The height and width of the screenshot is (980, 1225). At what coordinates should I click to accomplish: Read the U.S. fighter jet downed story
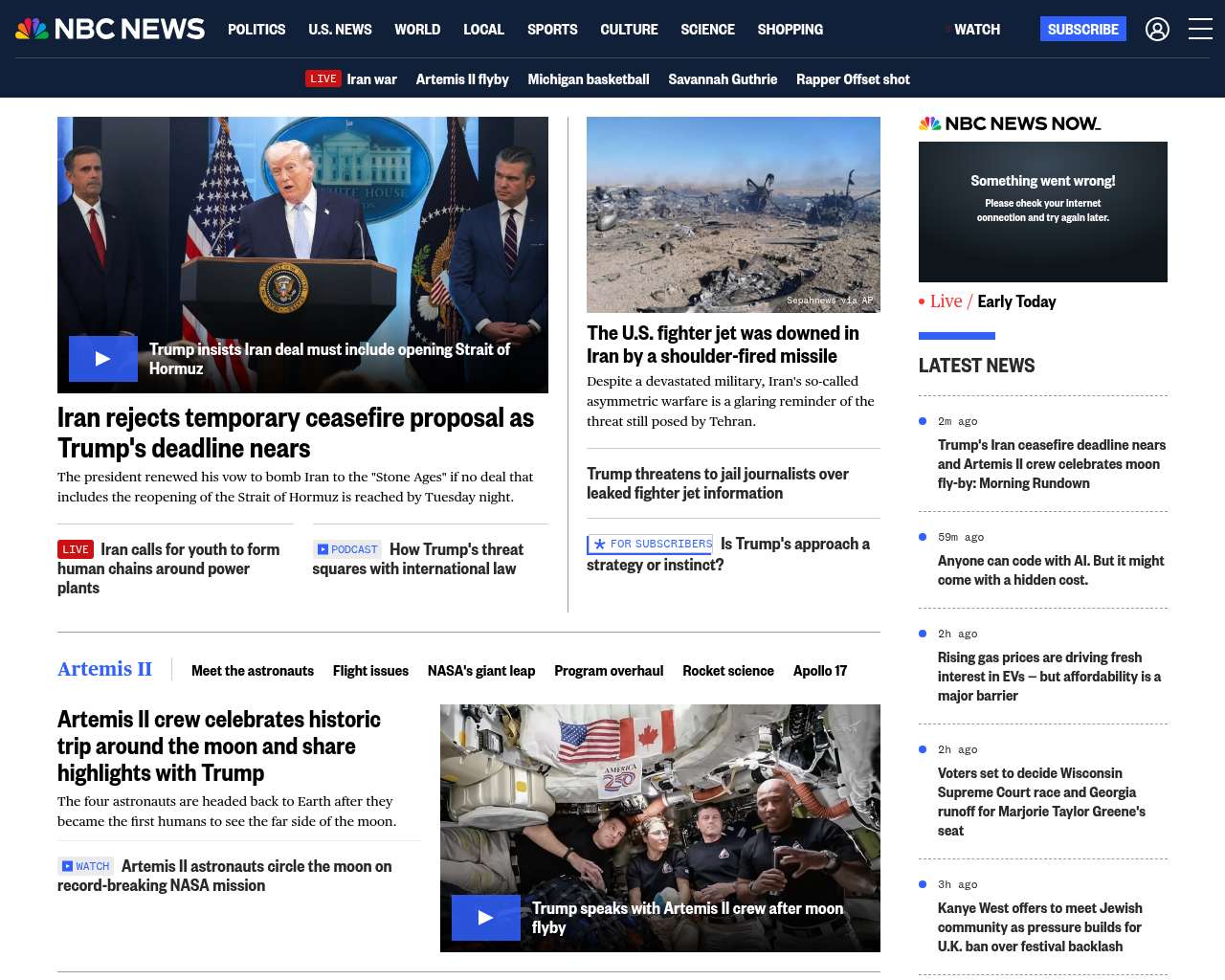[723, 345]
